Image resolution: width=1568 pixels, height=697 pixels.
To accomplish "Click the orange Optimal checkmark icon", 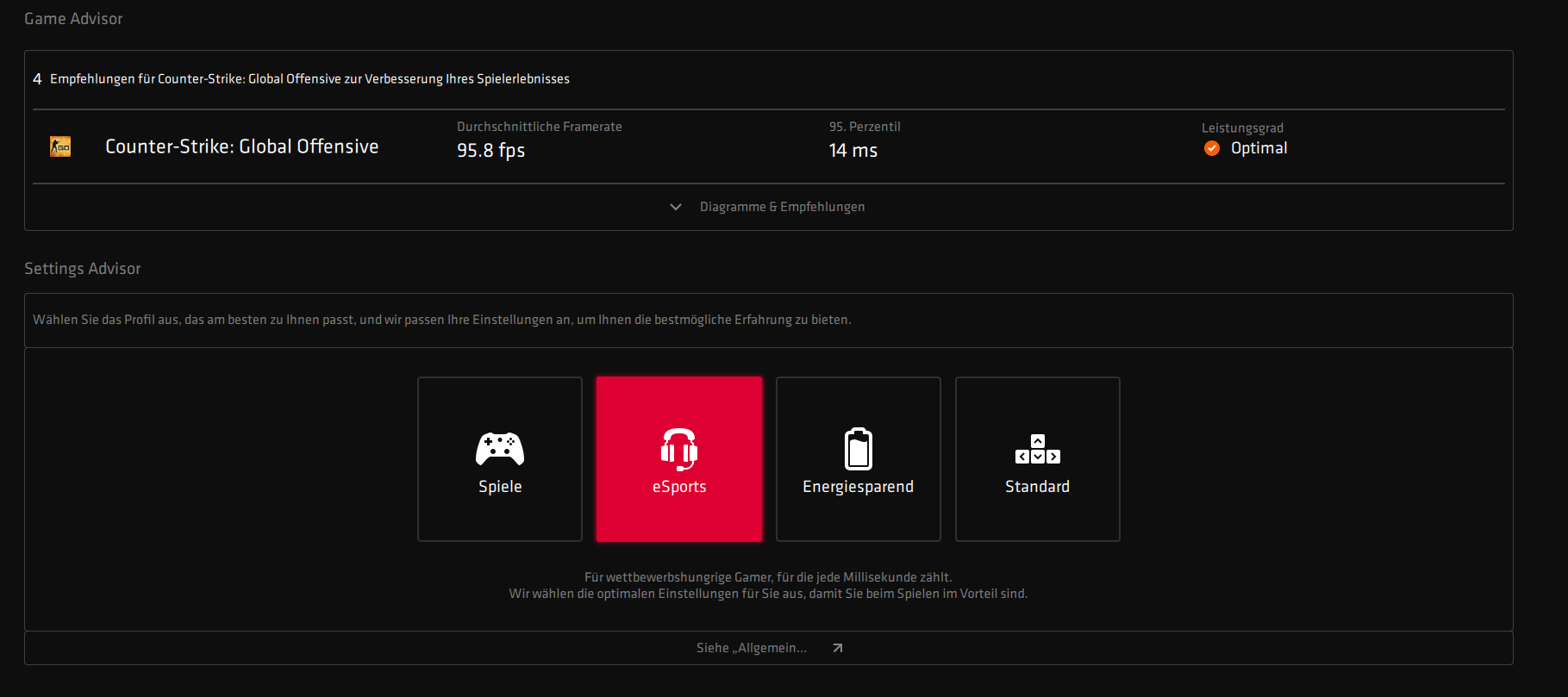I will [x=1212, y=148].
